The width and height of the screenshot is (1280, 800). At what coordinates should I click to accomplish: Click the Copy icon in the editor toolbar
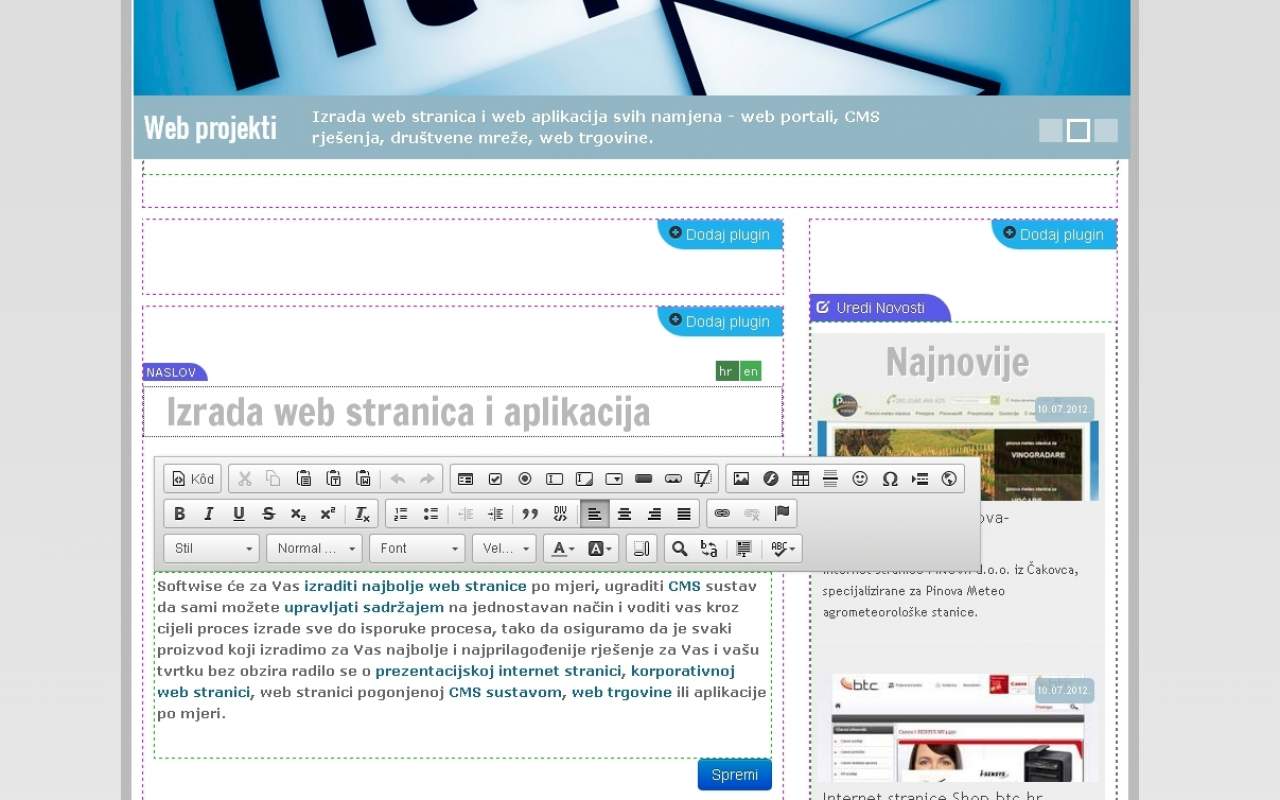coord(273,479)
